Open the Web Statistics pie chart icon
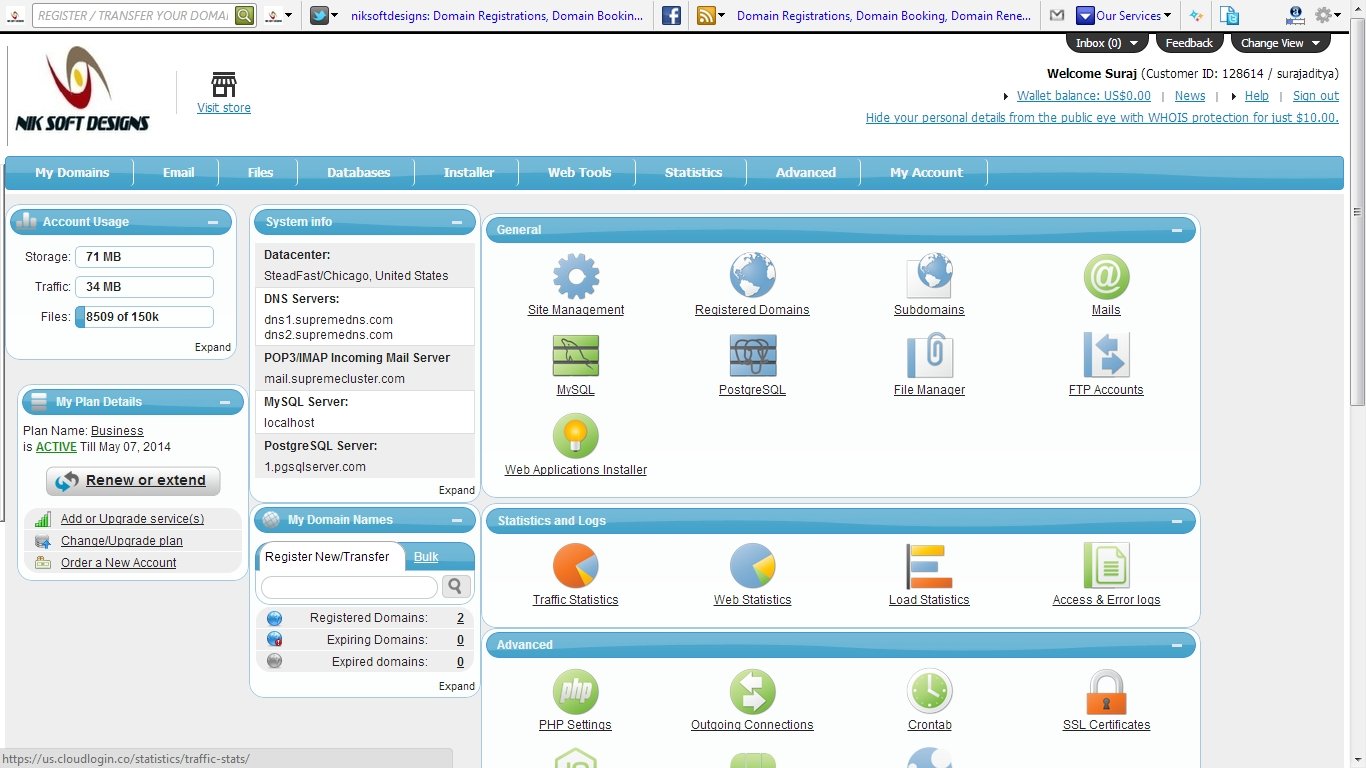 point(752,566)
